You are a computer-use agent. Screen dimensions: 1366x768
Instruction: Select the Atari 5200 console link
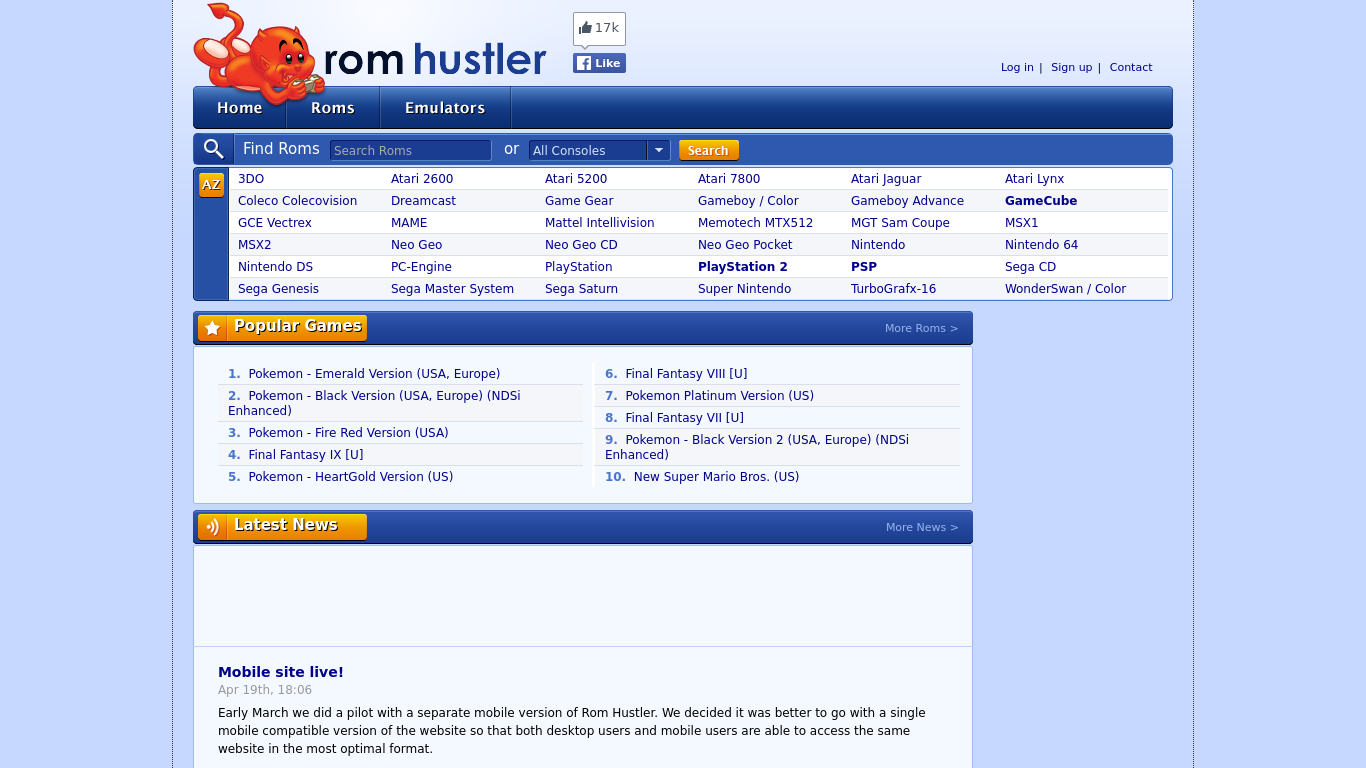click(x=576, y=179)
